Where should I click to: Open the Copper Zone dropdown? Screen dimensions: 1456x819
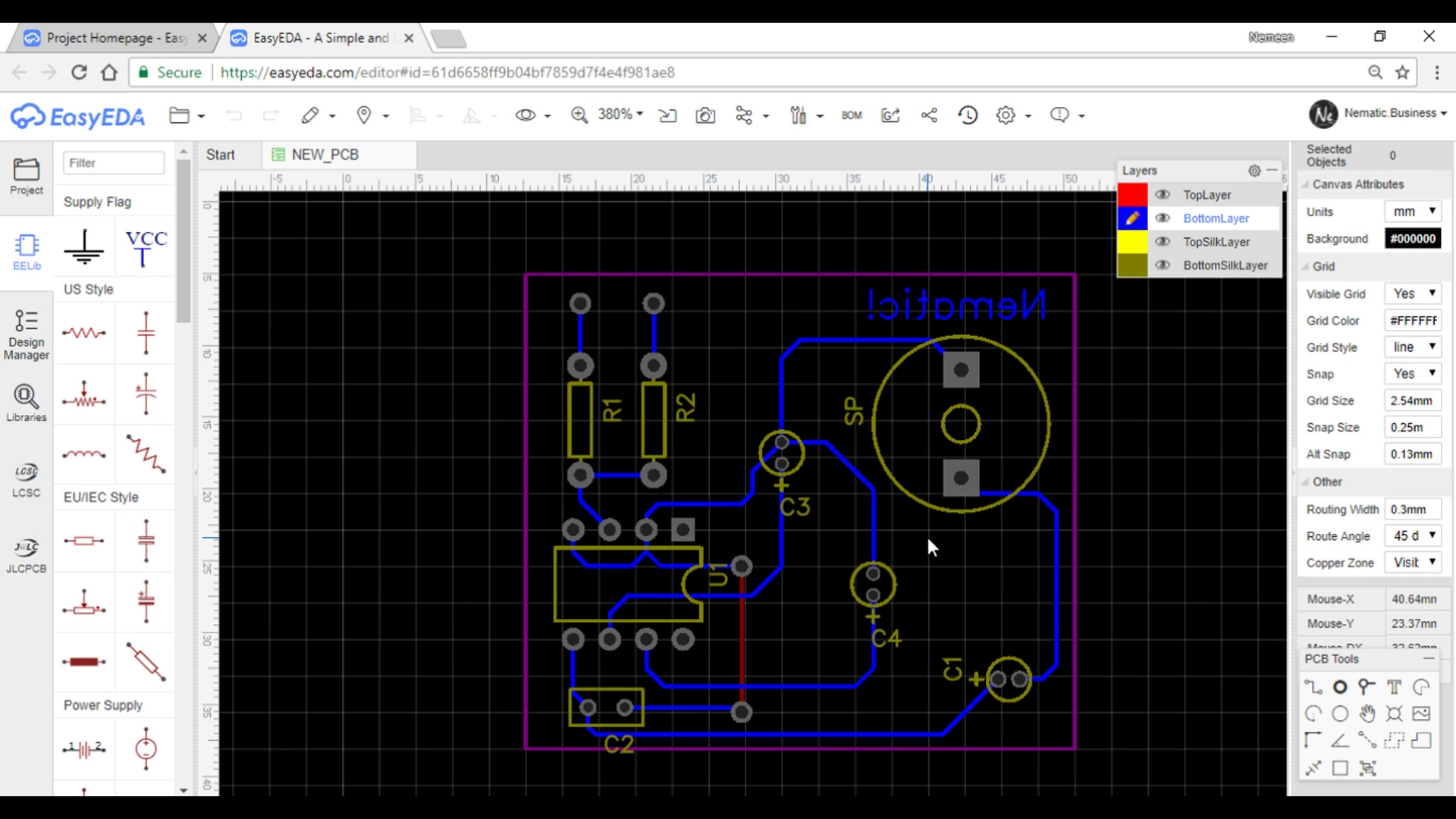[1413, 563]
